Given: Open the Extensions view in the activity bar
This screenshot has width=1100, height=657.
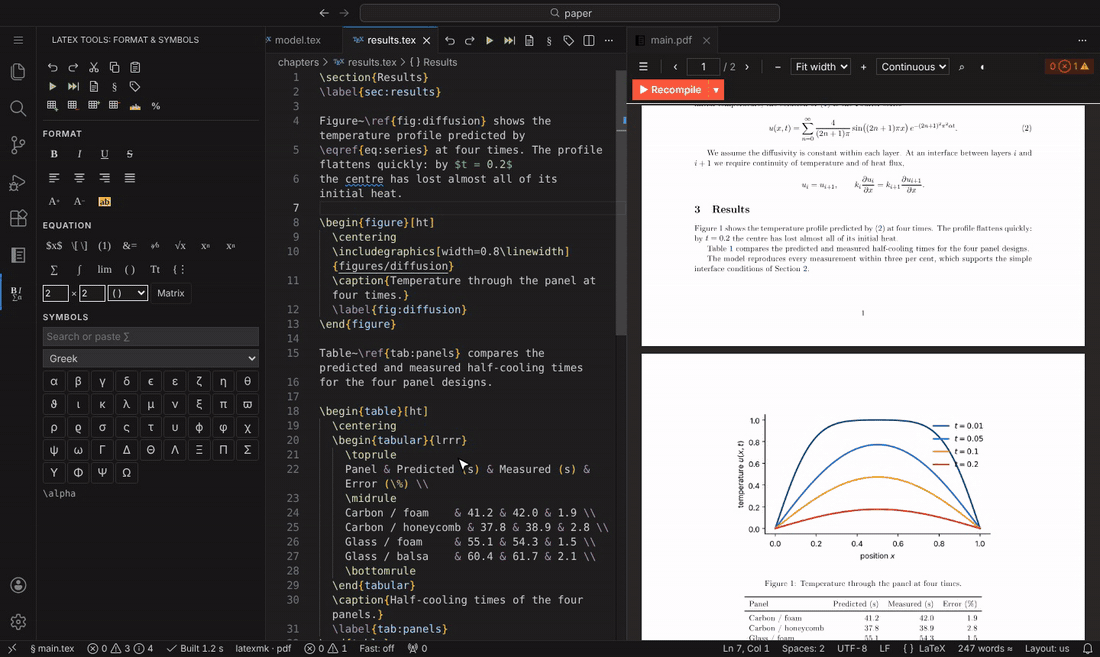Looking at the screenshot, I should 18,218.
